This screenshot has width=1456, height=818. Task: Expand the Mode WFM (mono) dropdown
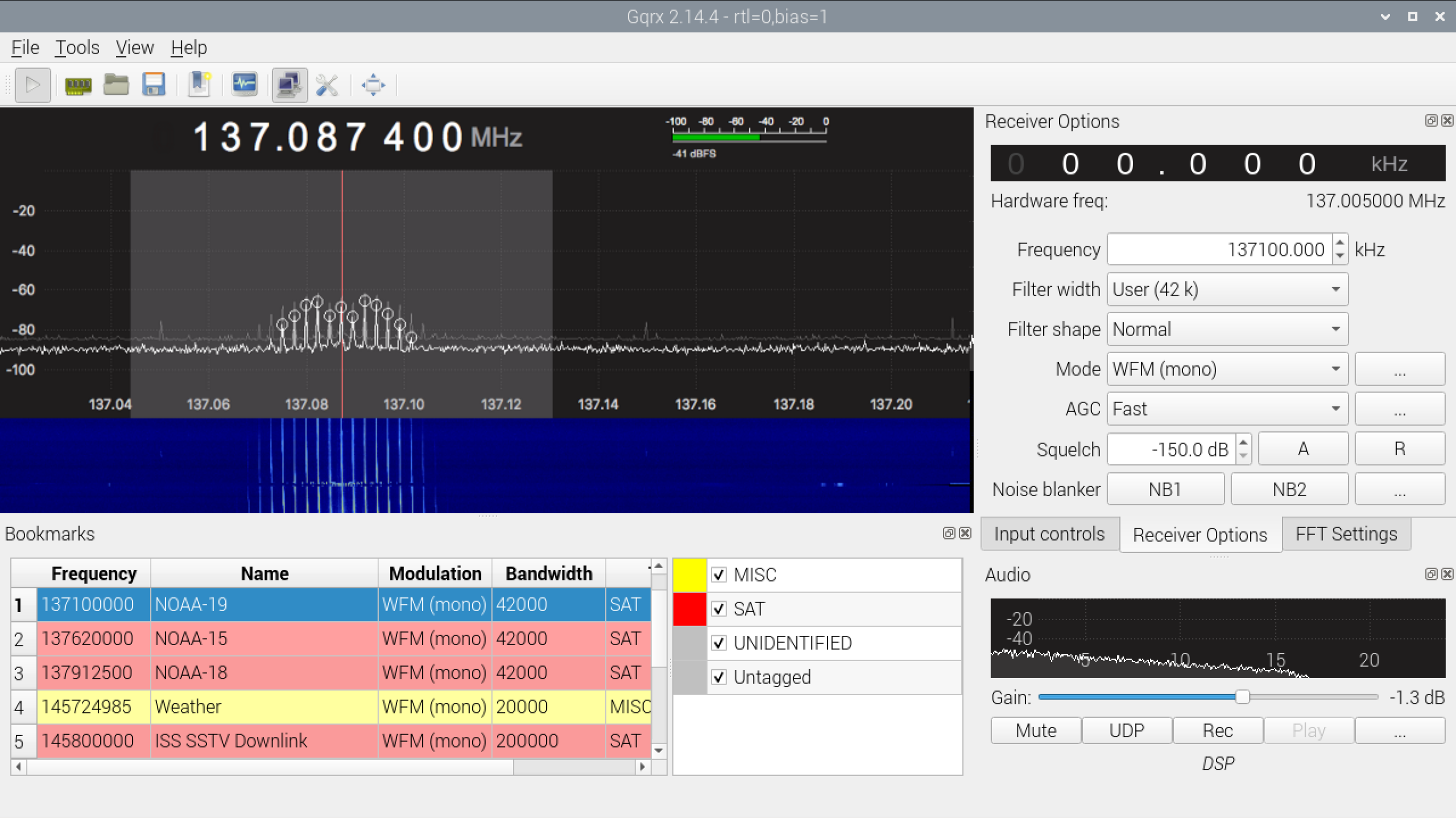click(x=1227, y=369)
